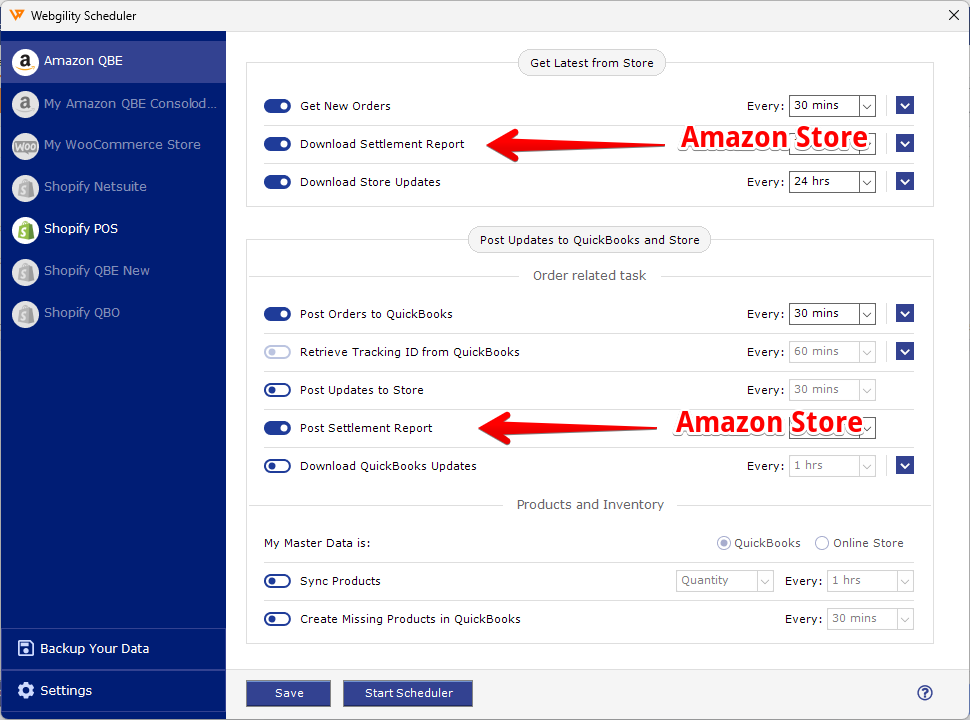Click the Settings gear icon
Screen dimensions: 970x720
[x=25, y=690]
